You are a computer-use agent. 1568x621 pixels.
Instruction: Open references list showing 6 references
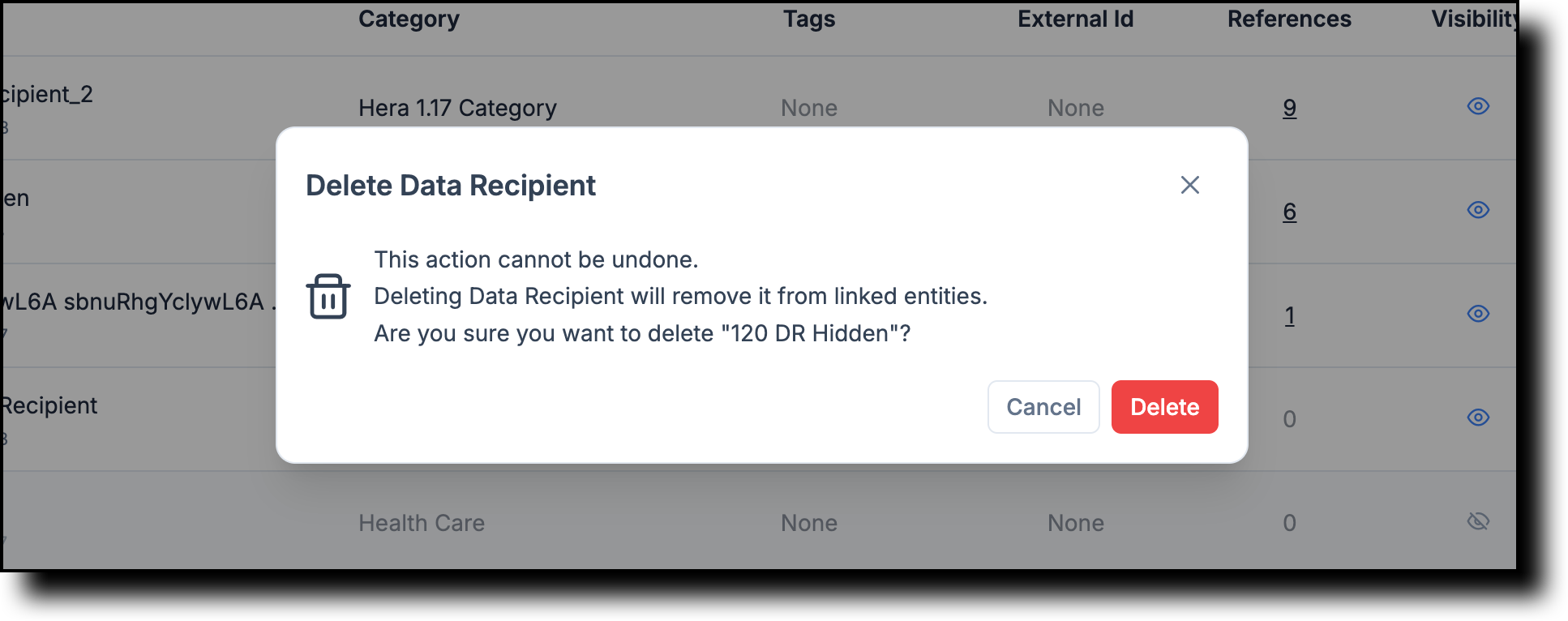1289,212
